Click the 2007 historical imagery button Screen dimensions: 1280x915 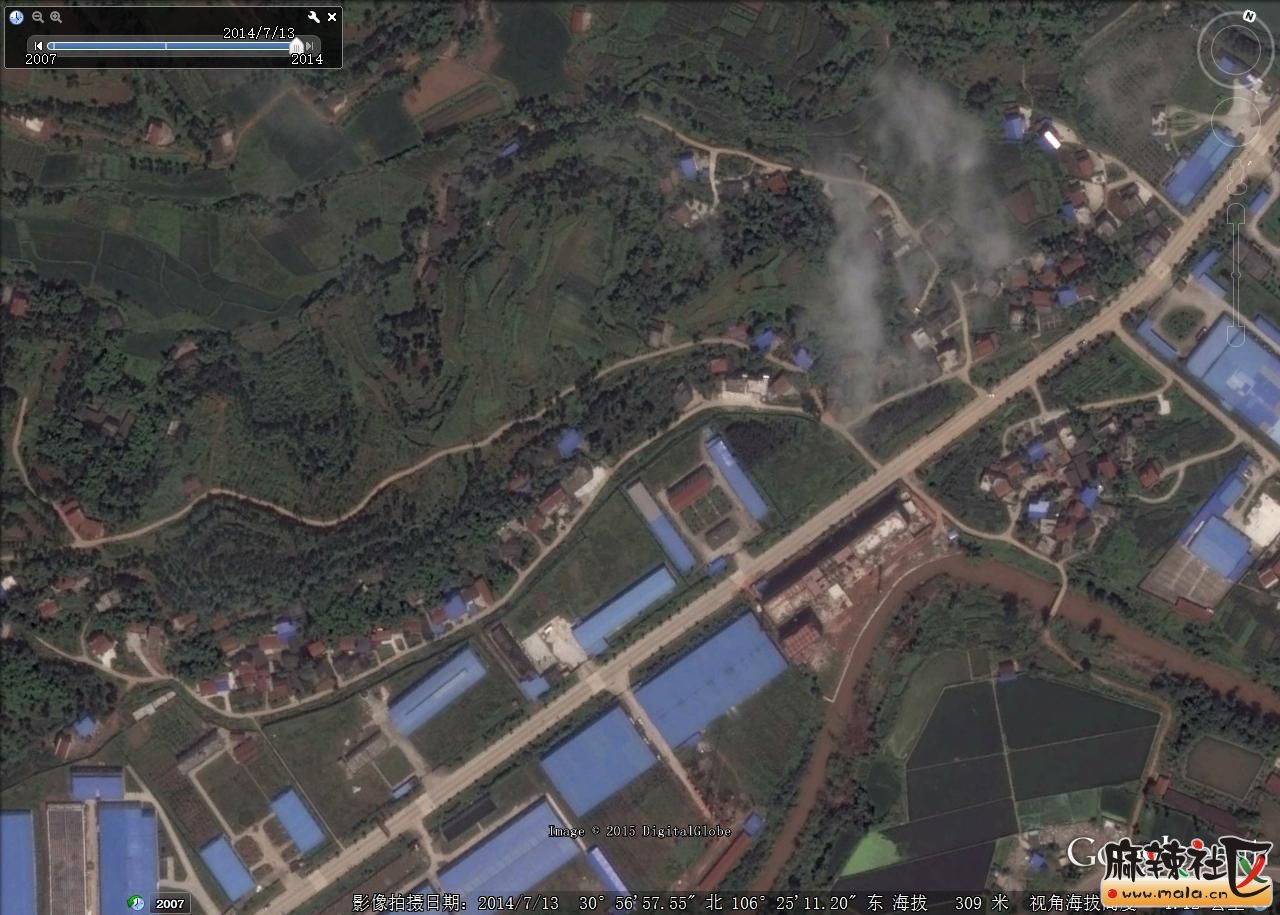[x=169, y=903]
